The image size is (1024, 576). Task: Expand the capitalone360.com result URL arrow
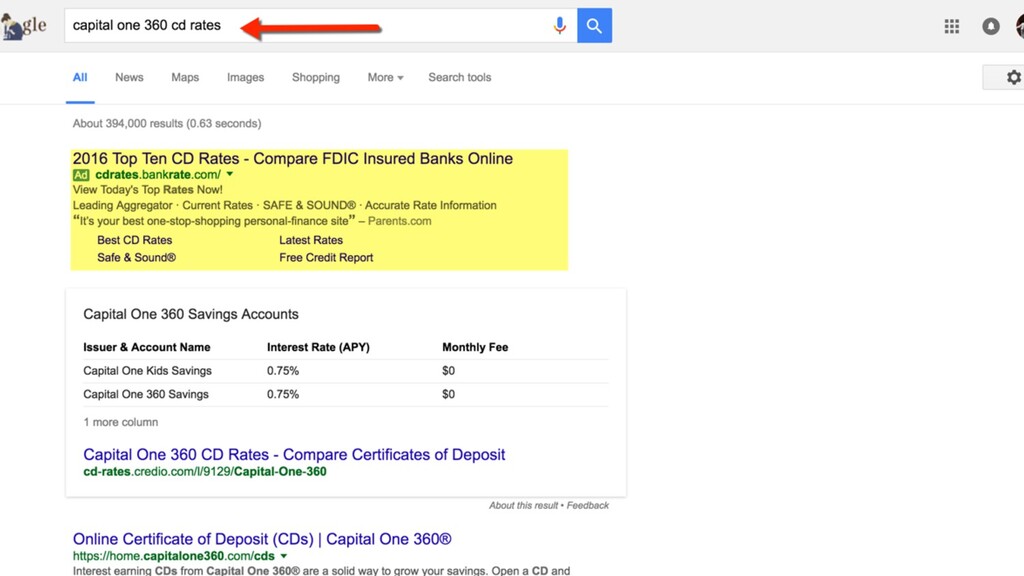tap(283, 556)
